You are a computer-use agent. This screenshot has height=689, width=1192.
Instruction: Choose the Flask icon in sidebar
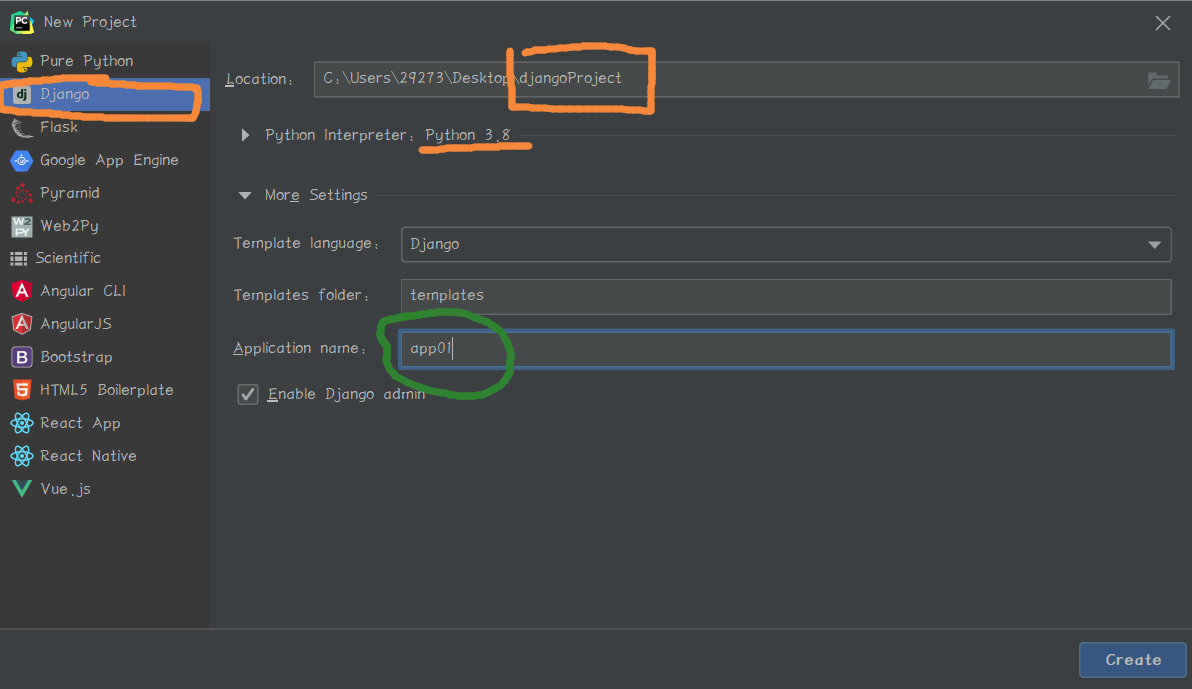(21, 127)
